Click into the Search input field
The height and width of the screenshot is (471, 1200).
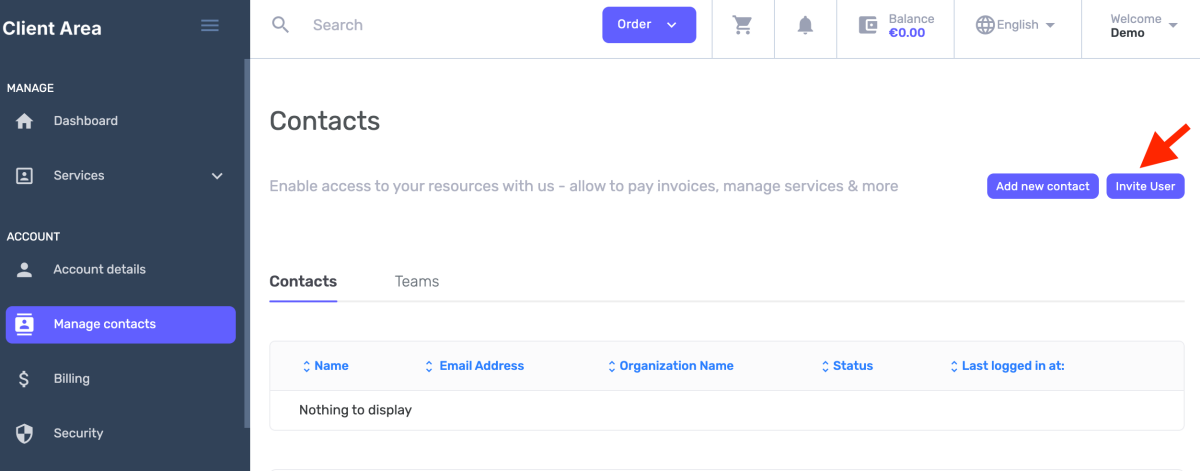tap(440, 25)
